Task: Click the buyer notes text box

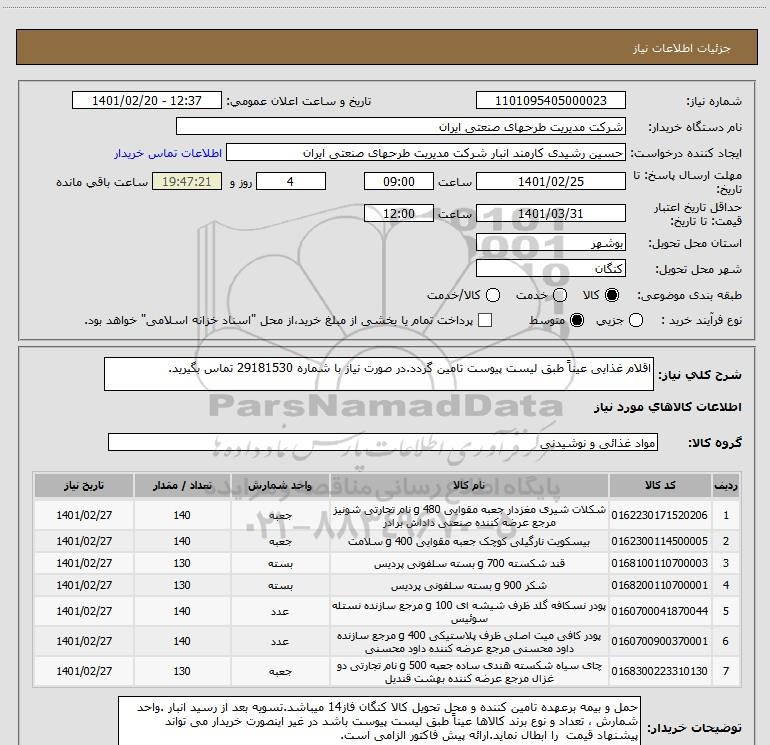Action: (379, 720)
